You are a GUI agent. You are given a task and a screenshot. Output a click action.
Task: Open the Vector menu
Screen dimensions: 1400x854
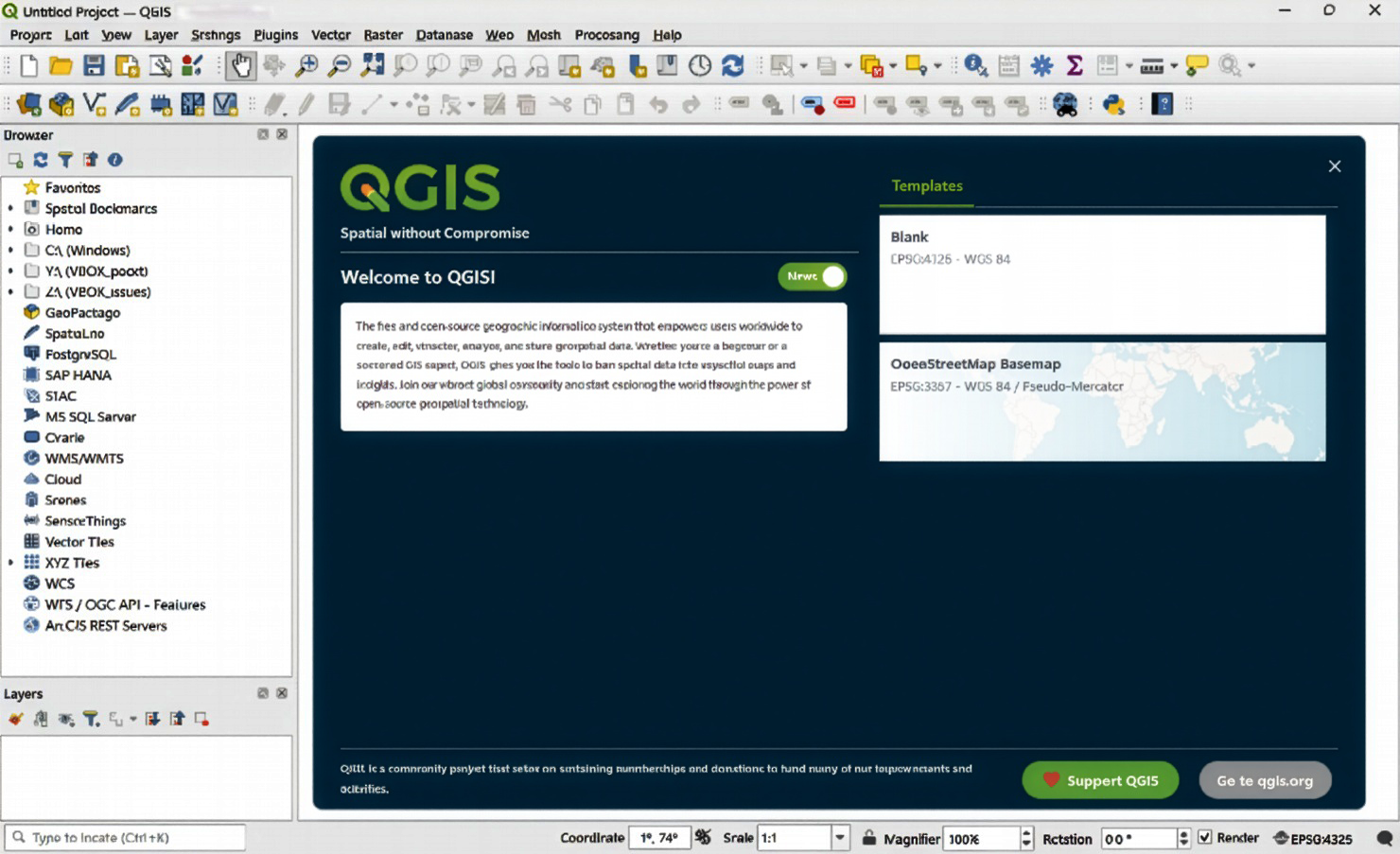(331, 35)
